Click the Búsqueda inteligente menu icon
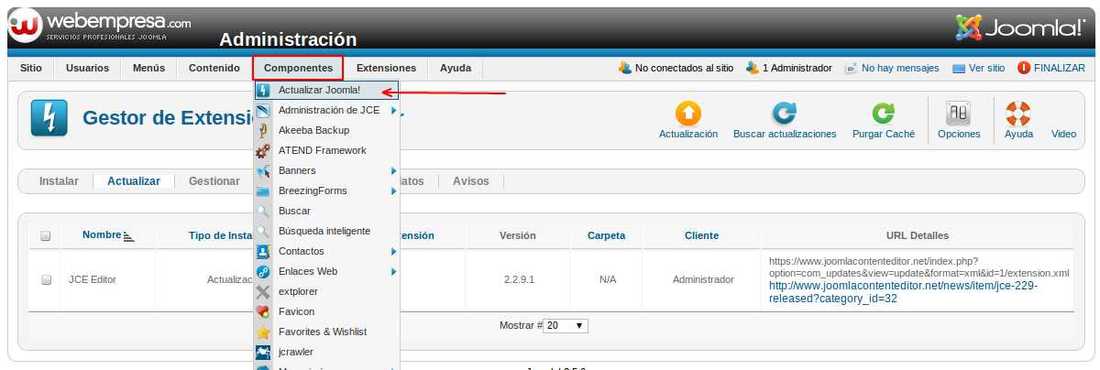 (x=263, y=231)
